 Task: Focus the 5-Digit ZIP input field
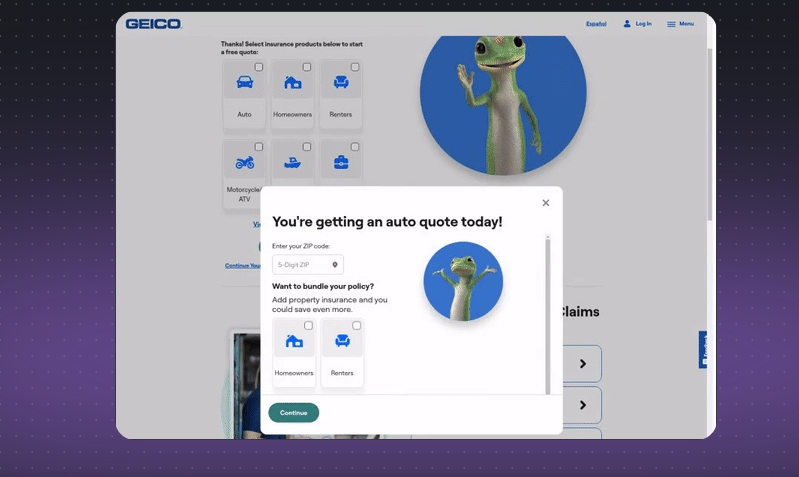[301, 265]
